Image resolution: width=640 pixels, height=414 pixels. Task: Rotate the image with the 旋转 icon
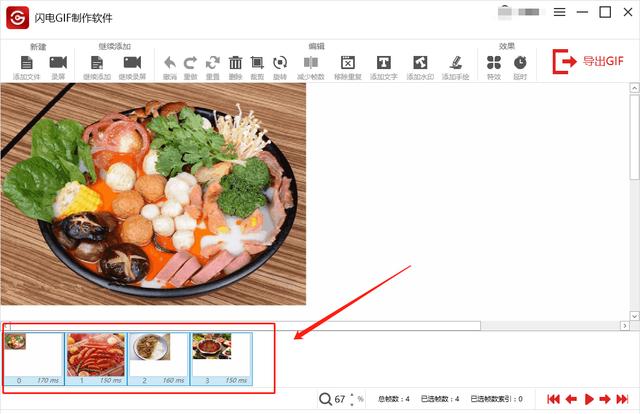click(x=280, y=63)
